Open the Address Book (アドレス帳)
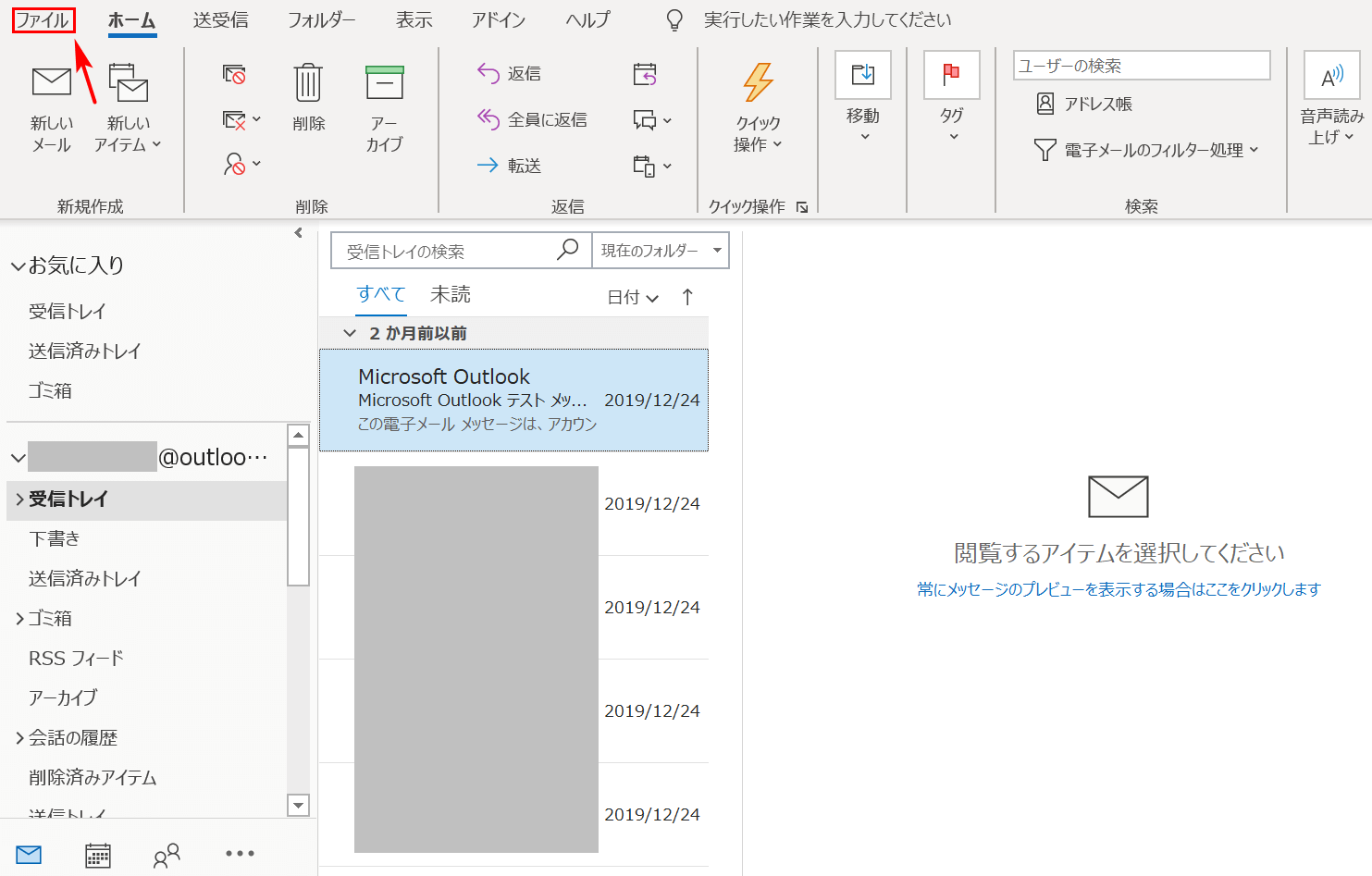 point(1084,104)
